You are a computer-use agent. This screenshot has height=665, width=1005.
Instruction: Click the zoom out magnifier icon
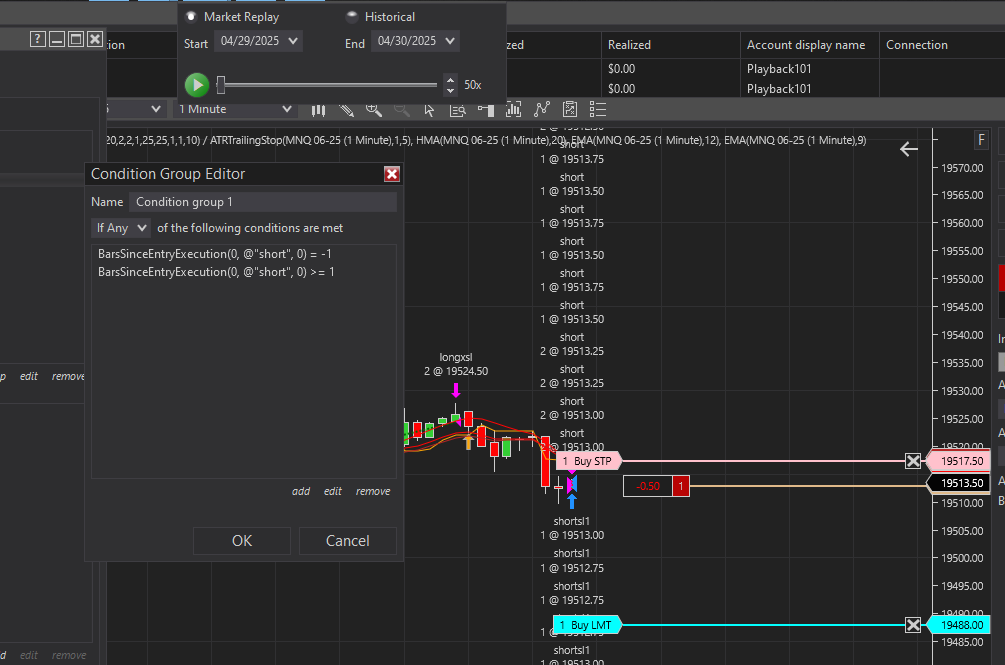point(402,110)
